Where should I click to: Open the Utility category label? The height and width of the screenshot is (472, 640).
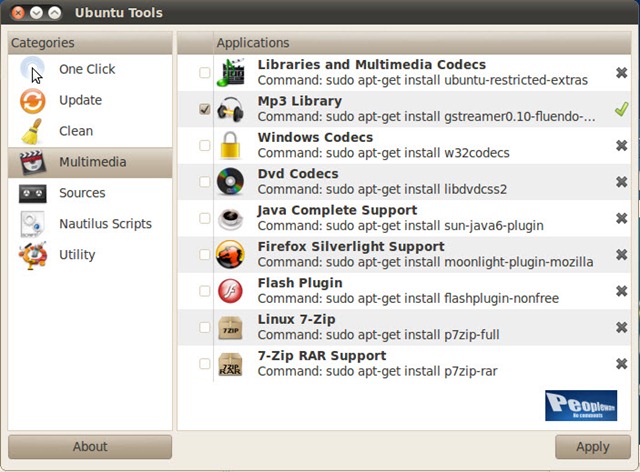[x=77, y=255]
